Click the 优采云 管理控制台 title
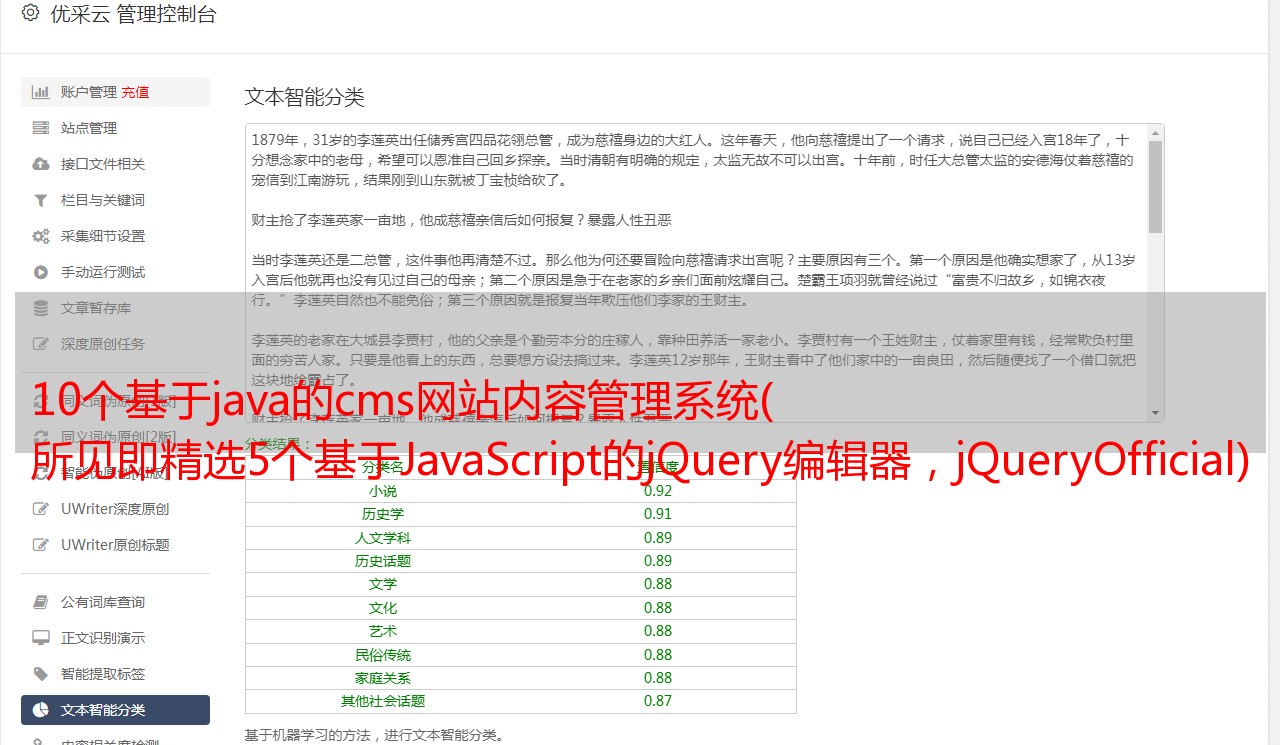This screenshot has height=745, width=1280. pos(133,14)
